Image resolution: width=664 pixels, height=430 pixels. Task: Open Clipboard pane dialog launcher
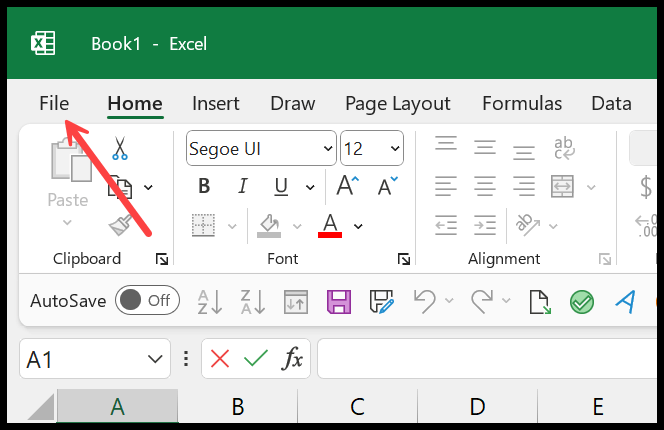(x=162, y=259)
